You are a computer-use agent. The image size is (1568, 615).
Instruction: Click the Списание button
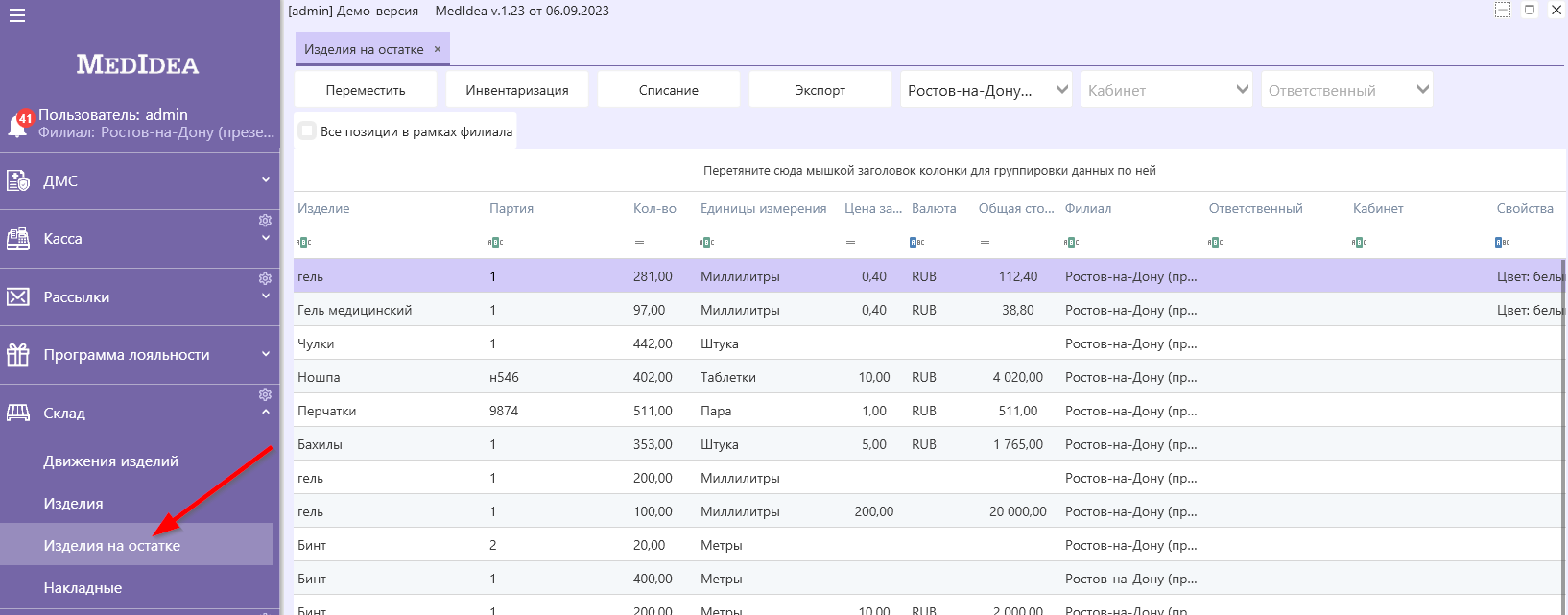coord(669,90)
